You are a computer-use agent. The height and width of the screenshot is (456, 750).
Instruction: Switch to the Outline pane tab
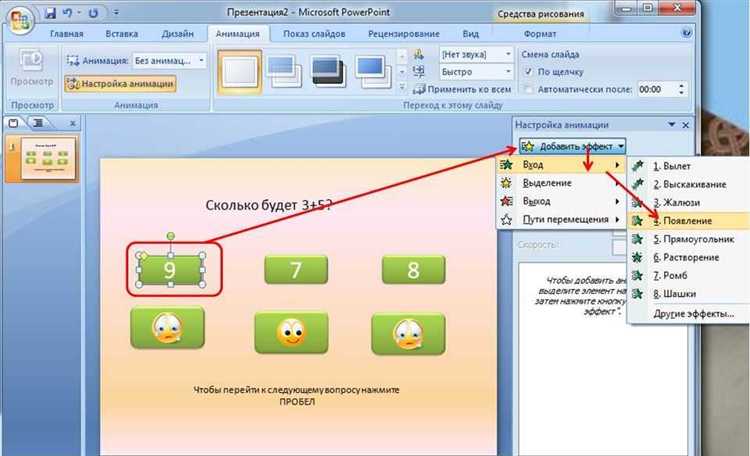tap(38, 123)
